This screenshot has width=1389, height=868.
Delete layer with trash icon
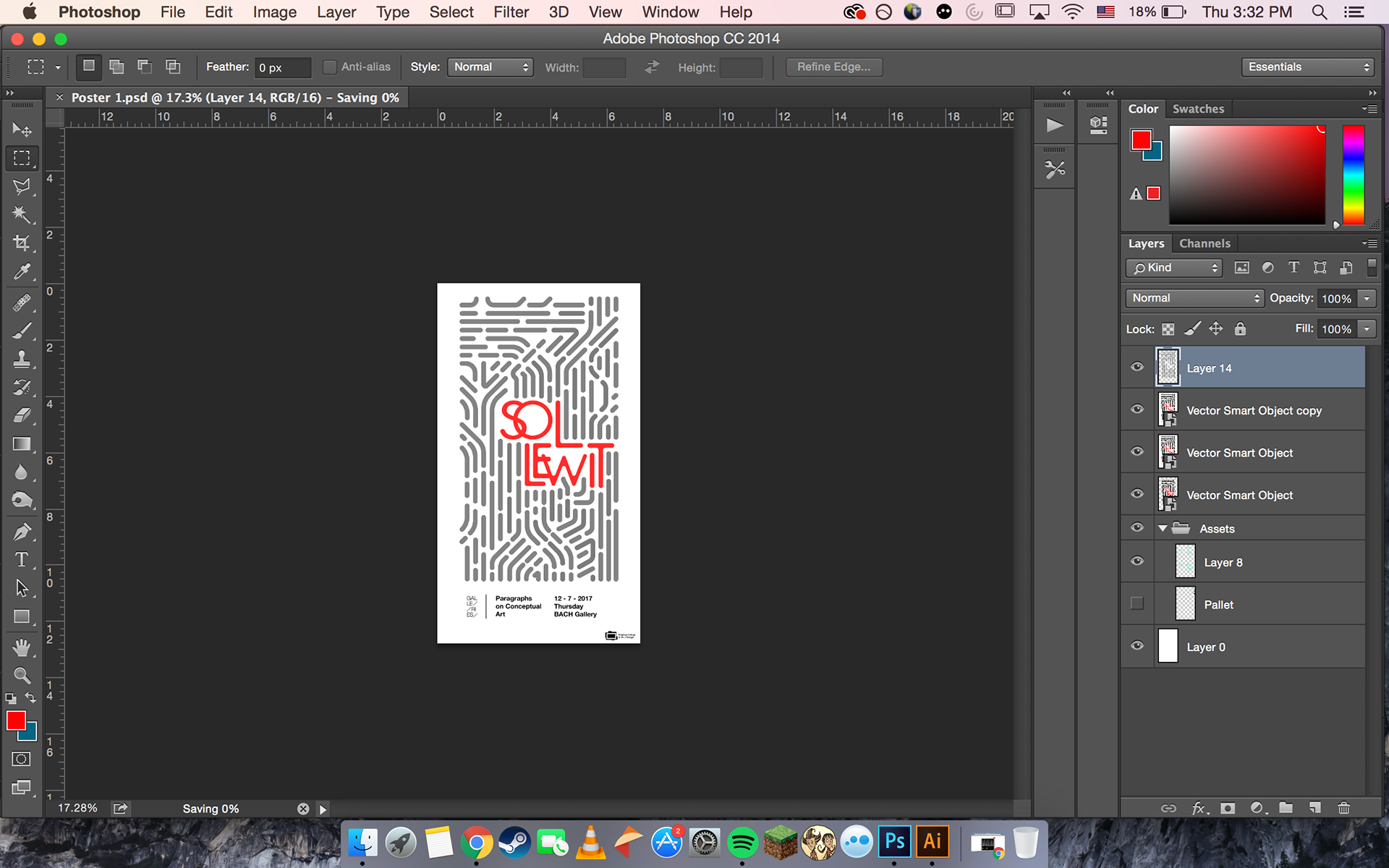(1343, 808)
